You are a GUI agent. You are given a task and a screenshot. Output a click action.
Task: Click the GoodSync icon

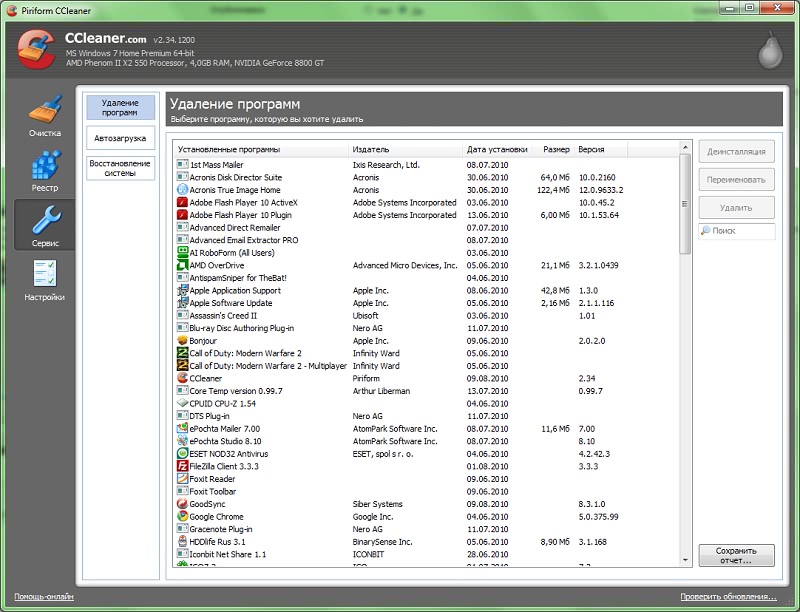182,504
